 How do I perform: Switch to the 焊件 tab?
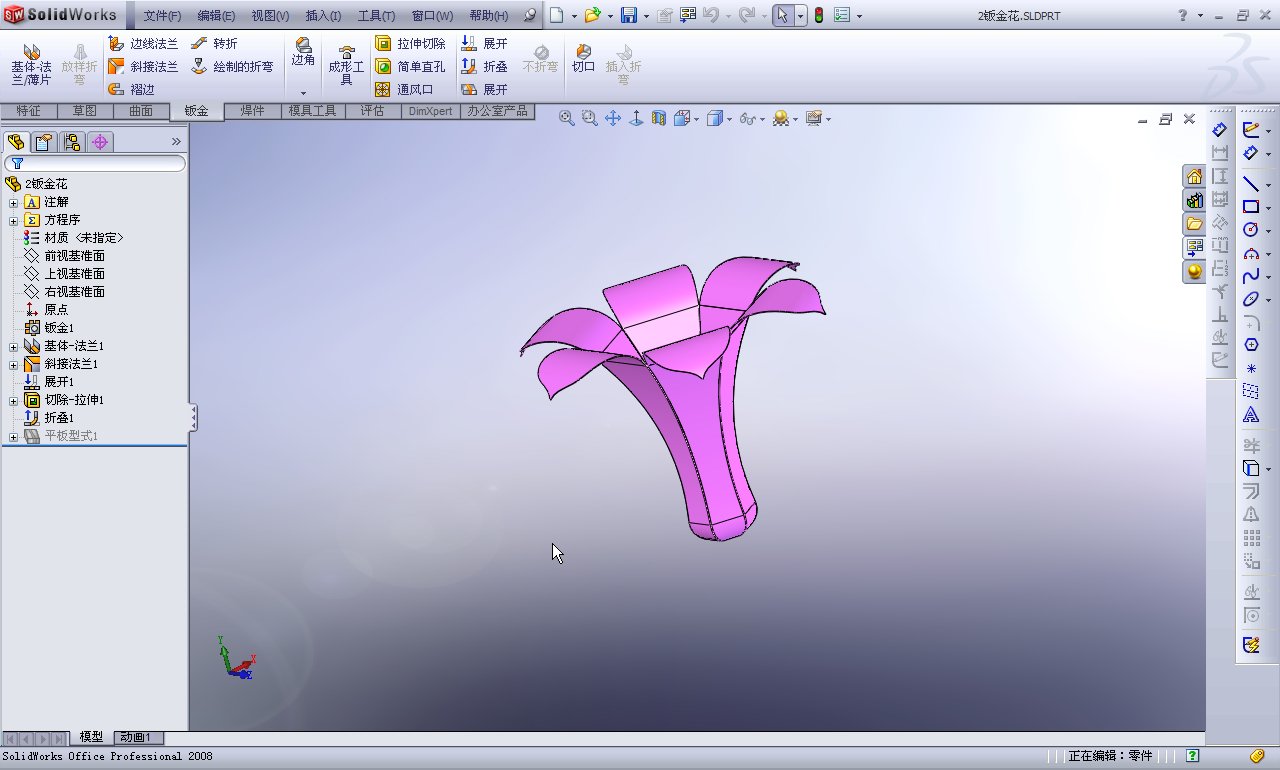pyautogui.click(x=252, y=111)
